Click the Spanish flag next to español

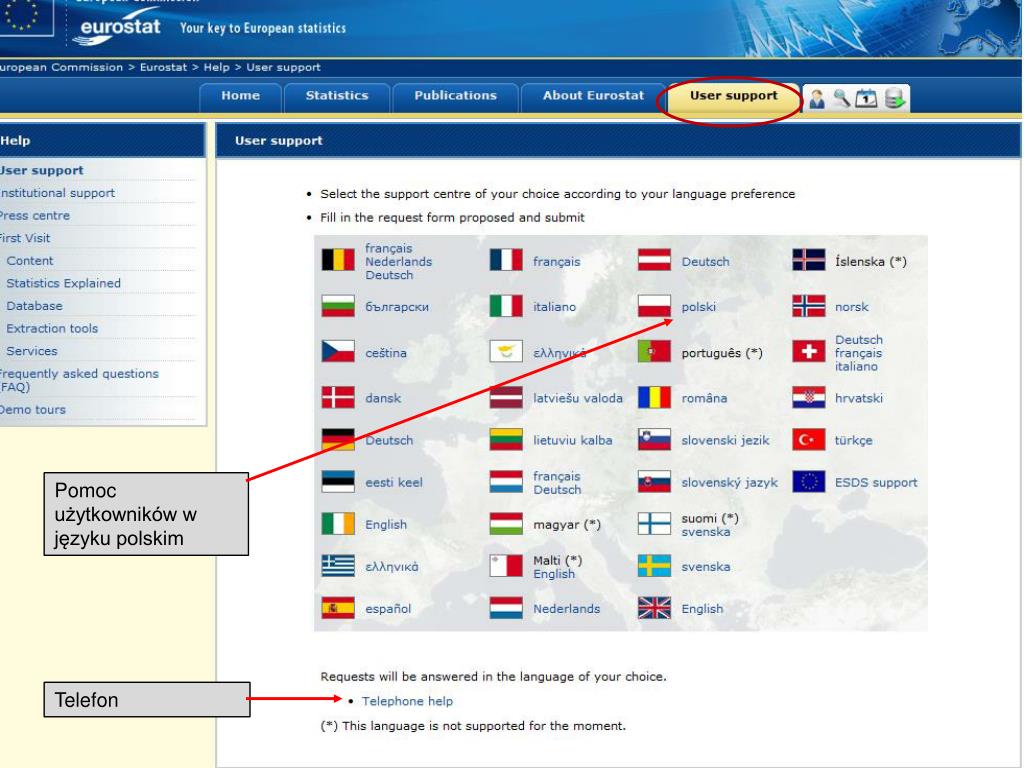click(338, 608)
